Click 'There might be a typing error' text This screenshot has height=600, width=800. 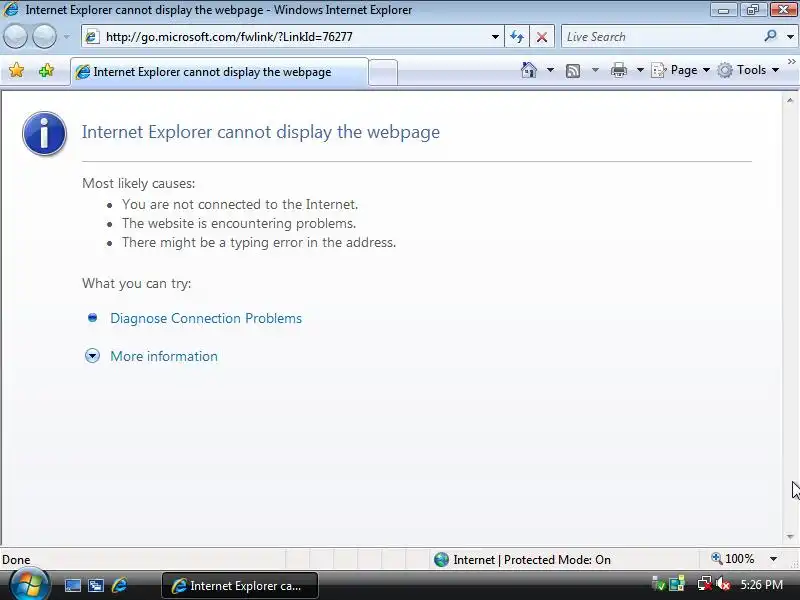click(259, 242)
